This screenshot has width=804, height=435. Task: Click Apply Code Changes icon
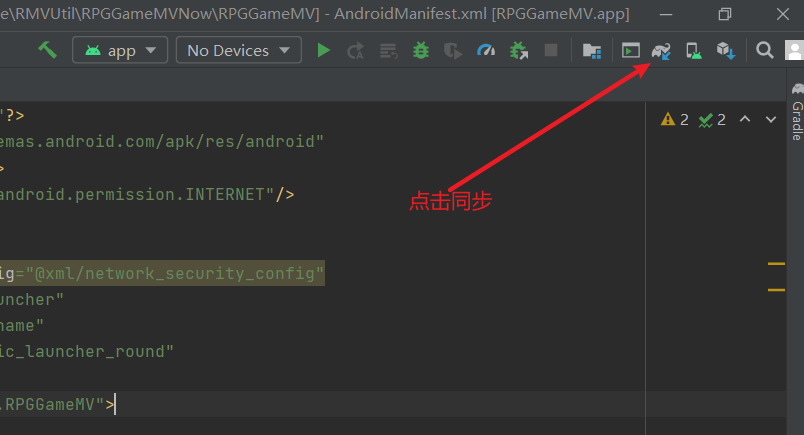tap(388, 51)
